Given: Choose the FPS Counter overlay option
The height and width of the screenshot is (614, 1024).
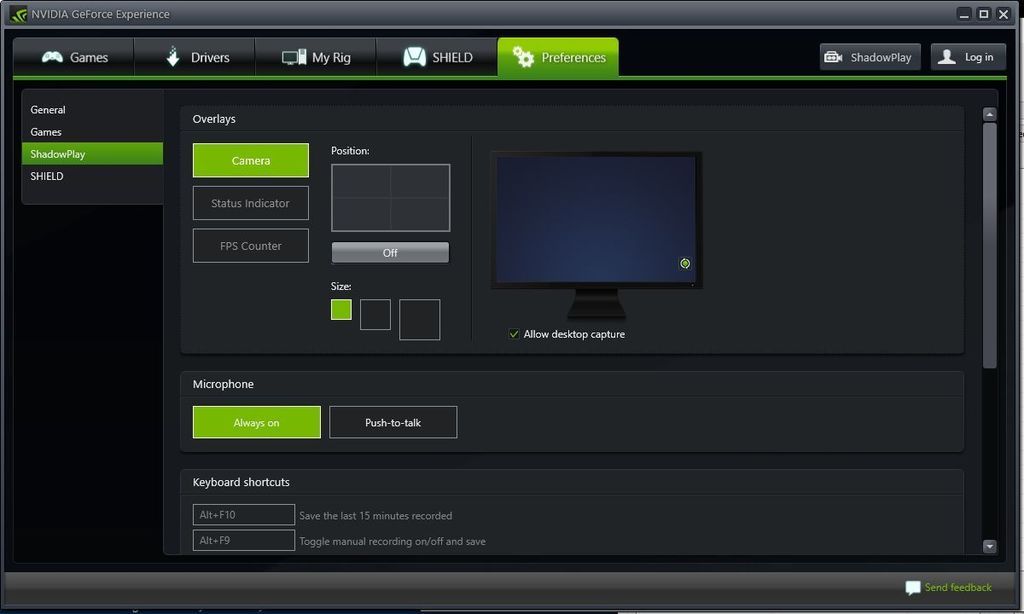Looking at the screenshot, I should (251, 246).
